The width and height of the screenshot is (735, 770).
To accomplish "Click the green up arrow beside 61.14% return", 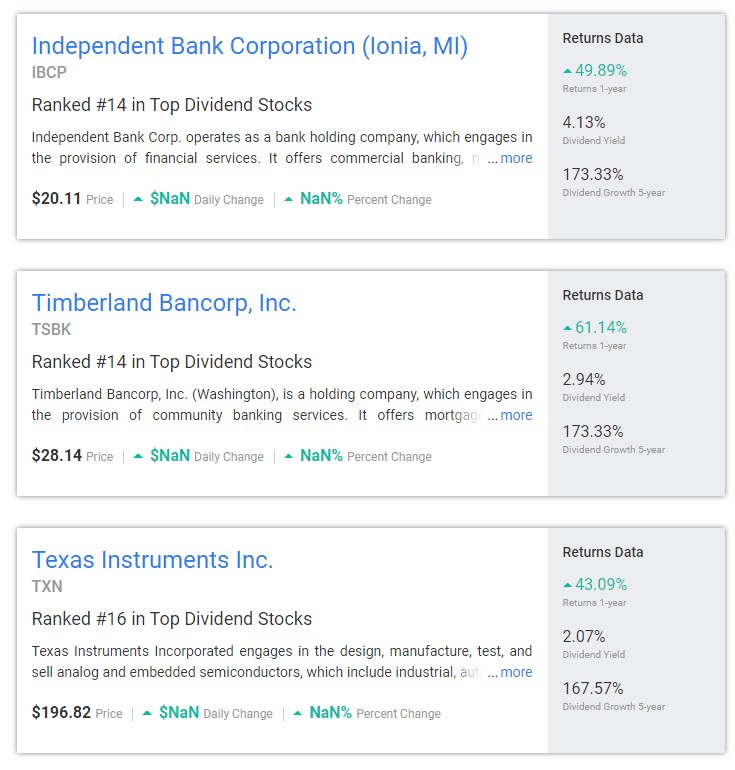I will coord(568,328).
